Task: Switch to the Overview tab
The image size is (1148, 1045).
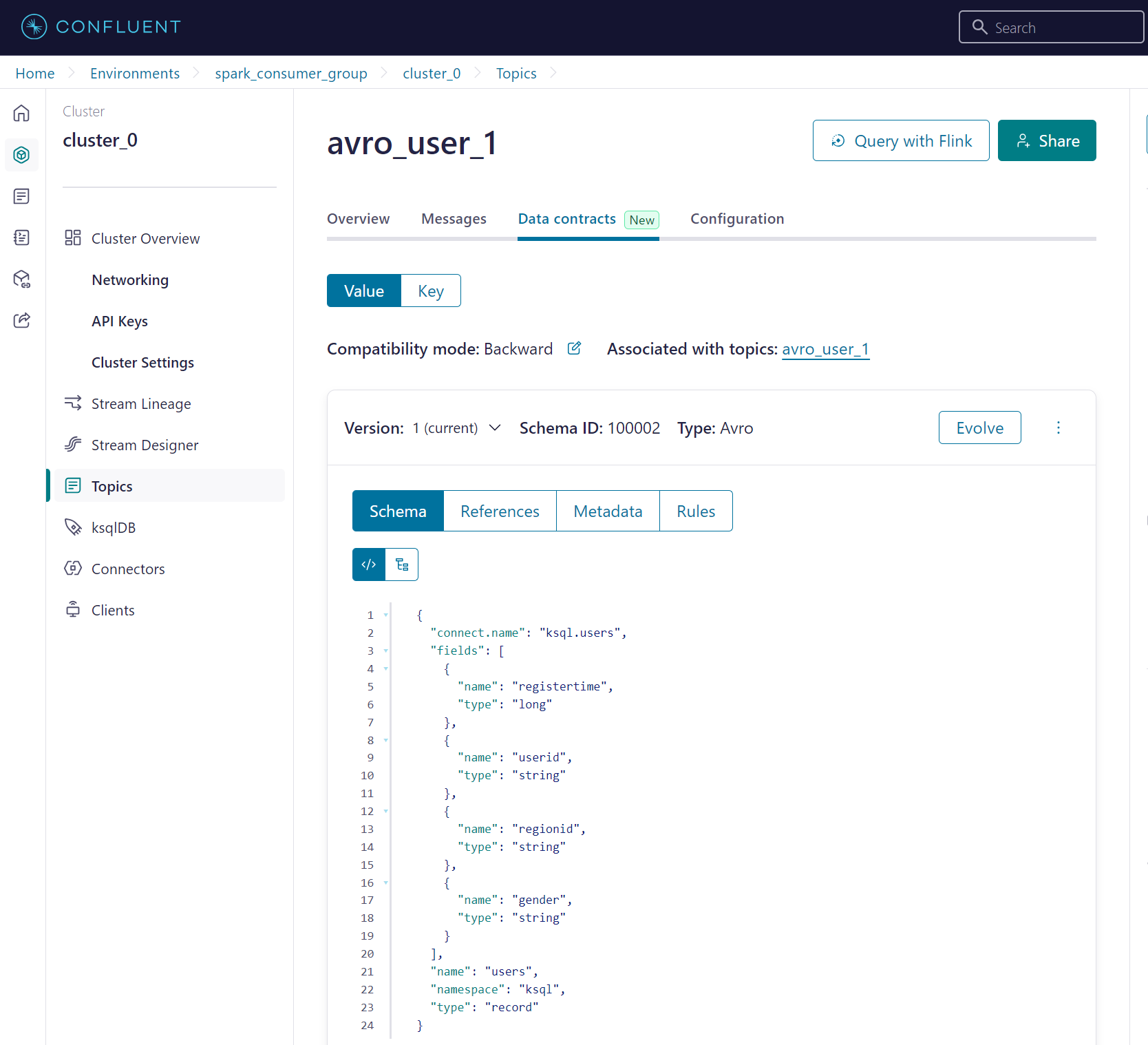Action: pyautogui.click(x=358, y=219)
